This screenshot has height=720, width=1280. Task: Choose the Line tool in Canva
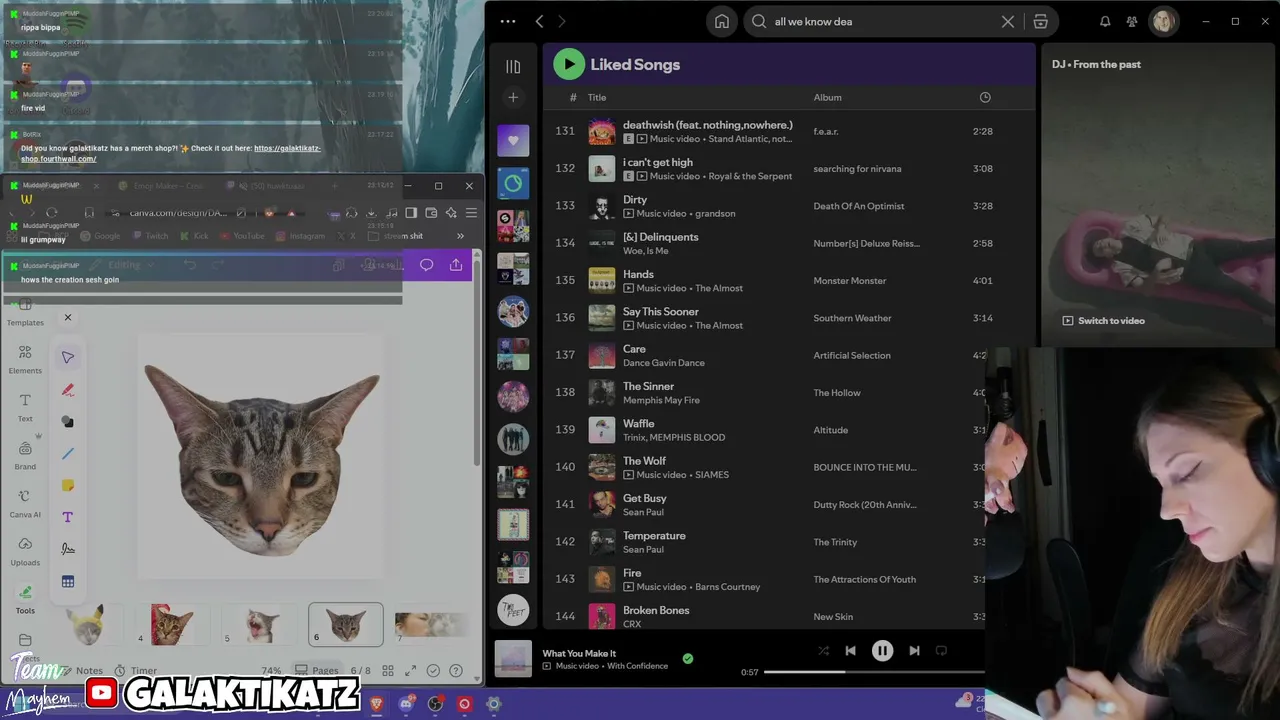click(x=68, y=454)
